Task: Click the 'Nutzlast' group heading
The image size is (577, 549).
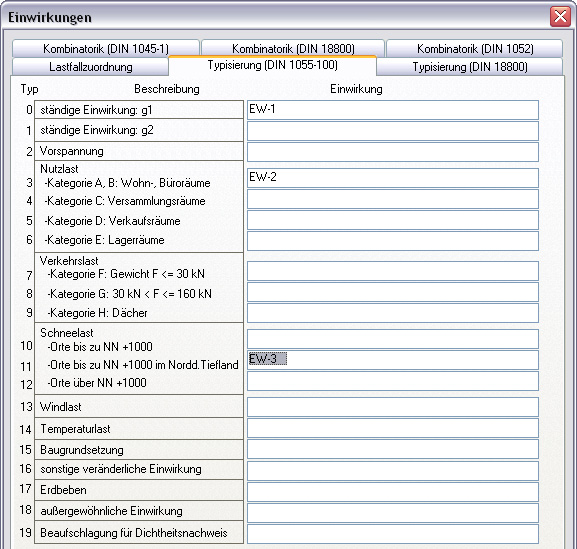Action: point(59,169)
